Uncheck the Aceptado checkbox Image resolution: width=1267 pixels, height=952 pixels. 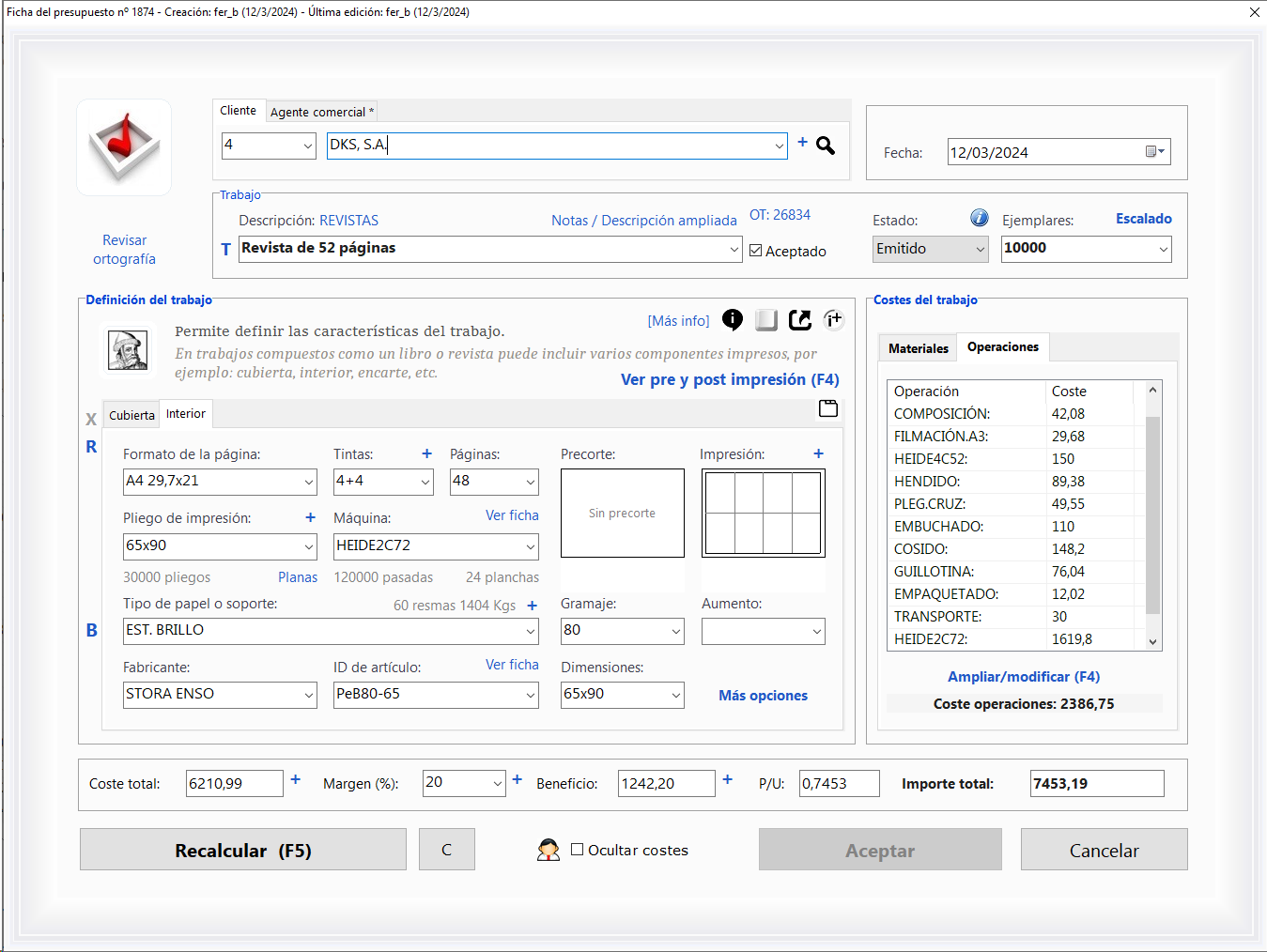[x=756, y=251]
